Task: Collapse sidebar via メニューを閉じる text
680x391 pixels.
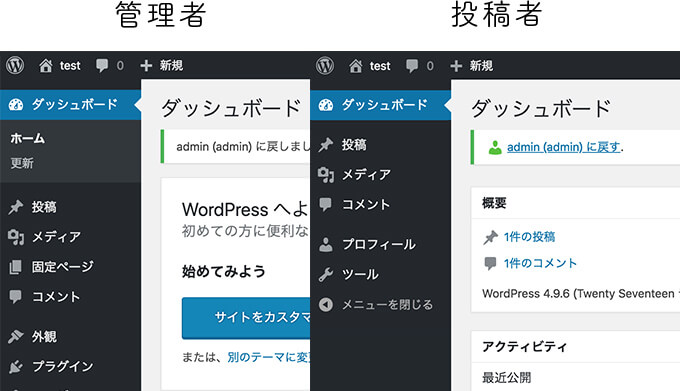Action: click(x=387, y=305)
